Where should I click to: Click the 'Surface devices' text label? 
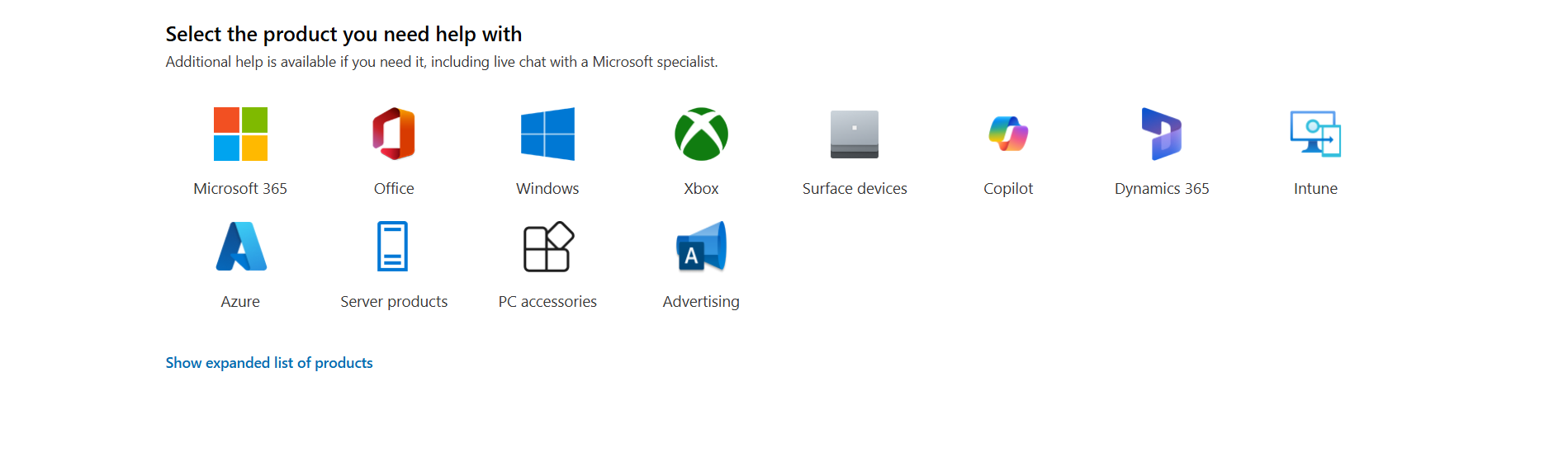(855, 189)
